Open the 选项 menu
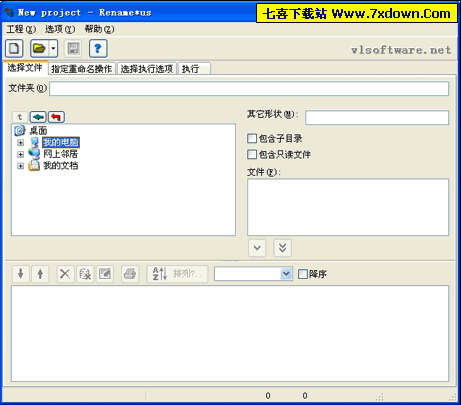The height and width of the screenshot is (405, 461). pos(60,29)
